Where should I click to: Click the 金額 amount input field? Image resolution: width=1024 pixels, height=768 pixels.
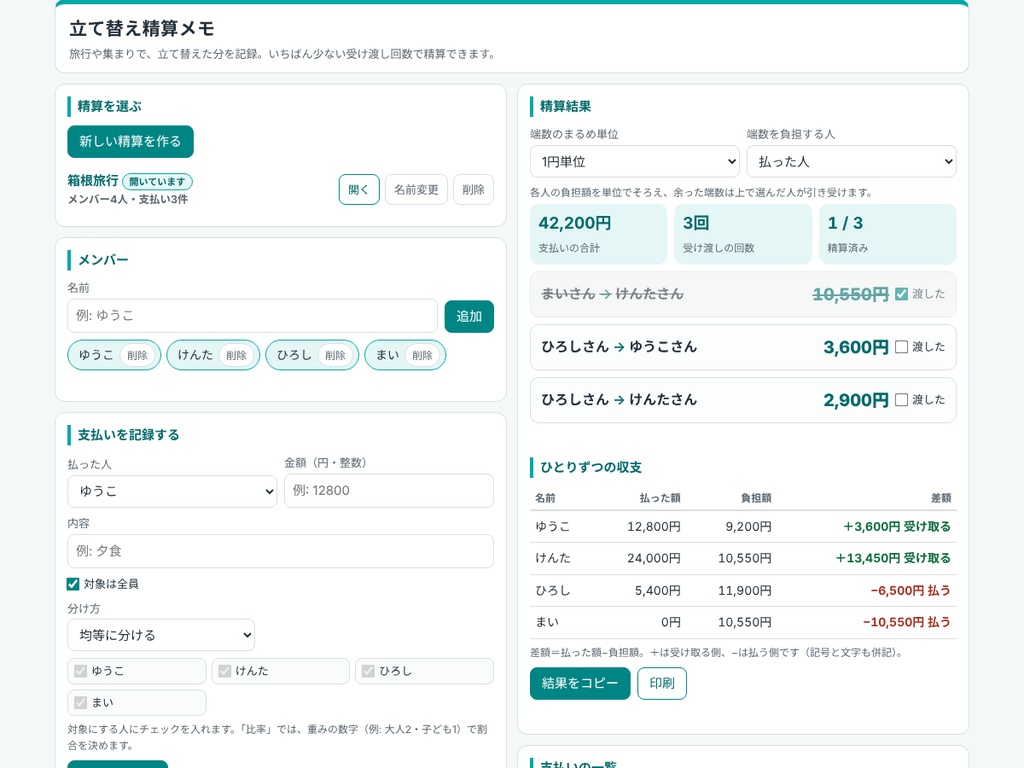389,490
